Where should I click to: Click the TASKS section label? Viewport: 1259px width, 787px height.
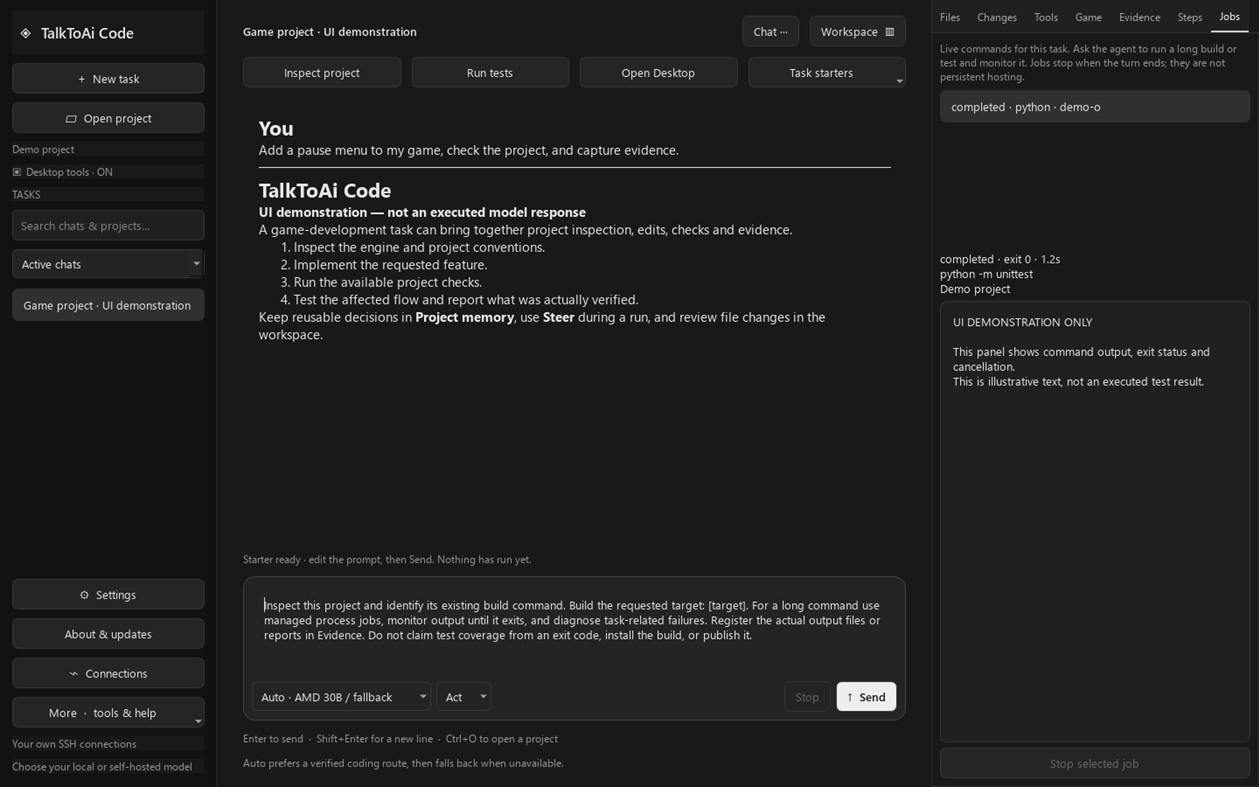26,195
